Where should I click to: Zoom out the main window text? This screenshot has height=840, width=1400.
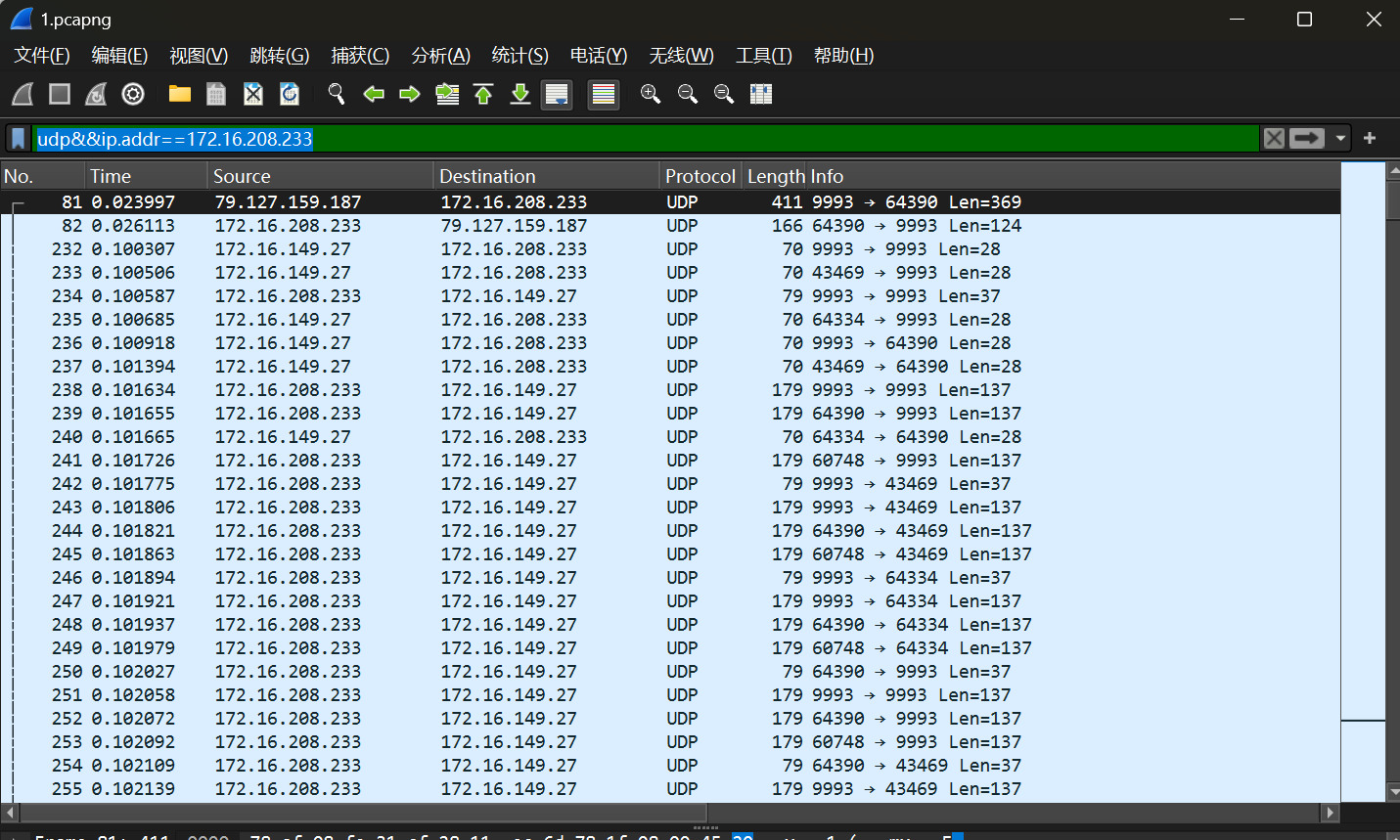click(x=688, y=94)
